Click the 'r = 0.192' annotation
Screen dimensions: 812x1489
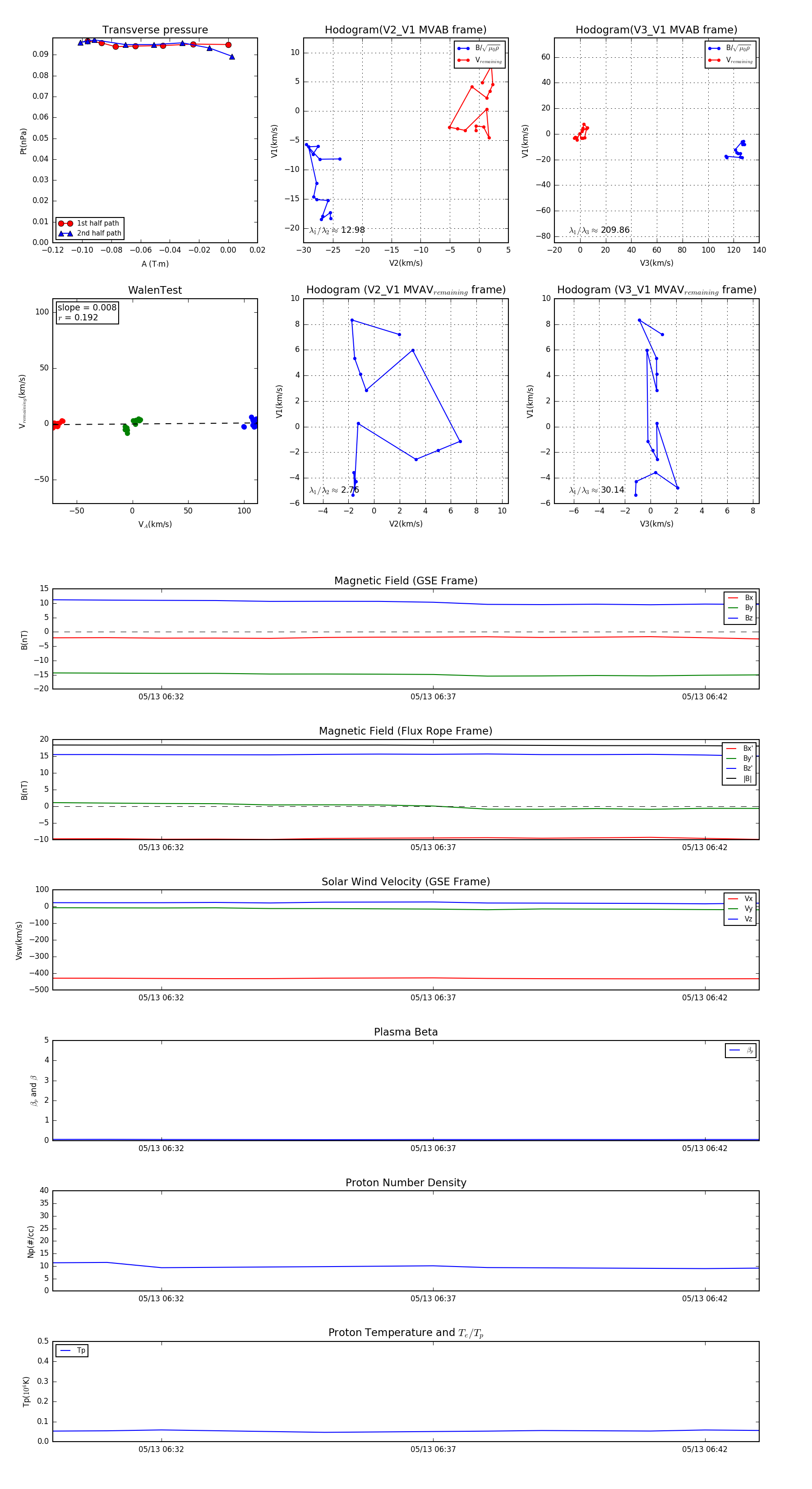[x=78, y=317]
